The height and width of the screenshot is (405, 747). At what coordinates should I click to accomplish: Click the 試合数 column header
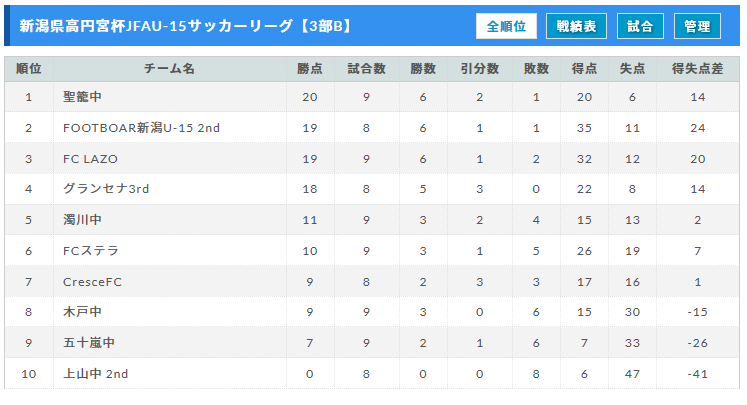click(367, 69)
